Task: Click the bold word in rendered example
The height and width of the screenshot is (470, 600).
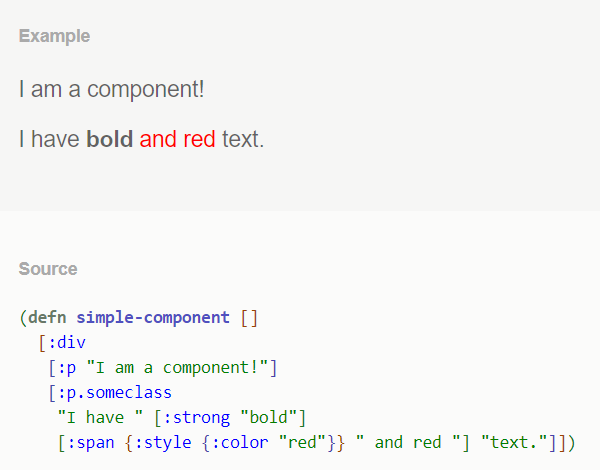Action: [110, 139]
